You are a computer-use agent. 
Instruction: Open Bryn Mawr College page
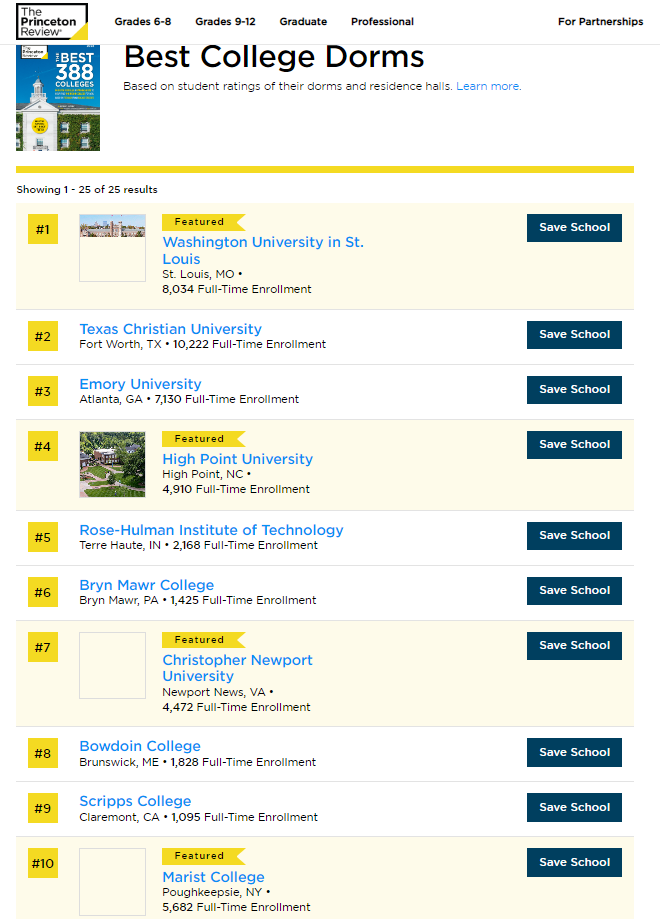click(147, 585)
